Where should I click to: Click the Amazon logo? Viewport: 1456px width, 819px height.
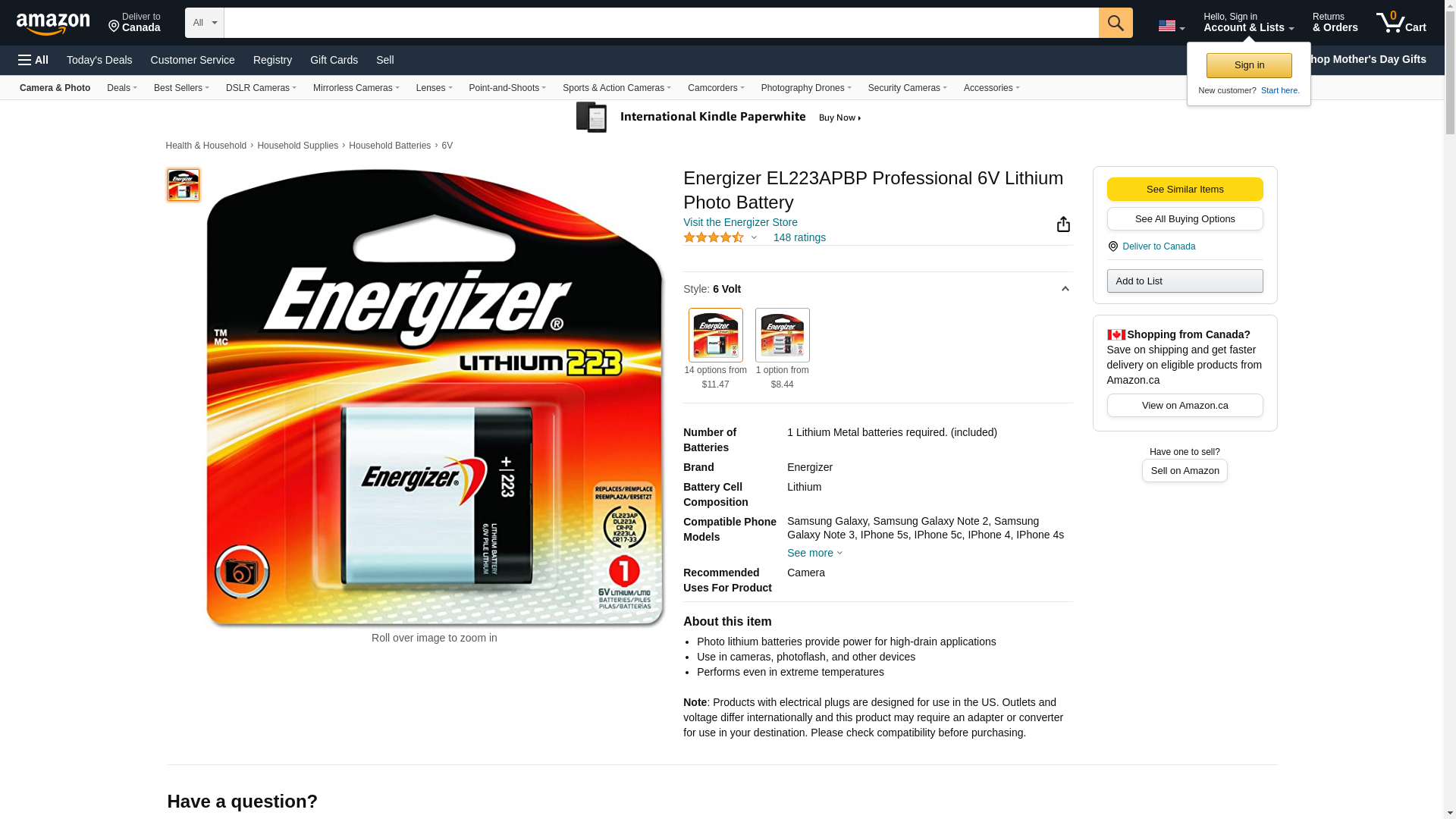[53, 24]
